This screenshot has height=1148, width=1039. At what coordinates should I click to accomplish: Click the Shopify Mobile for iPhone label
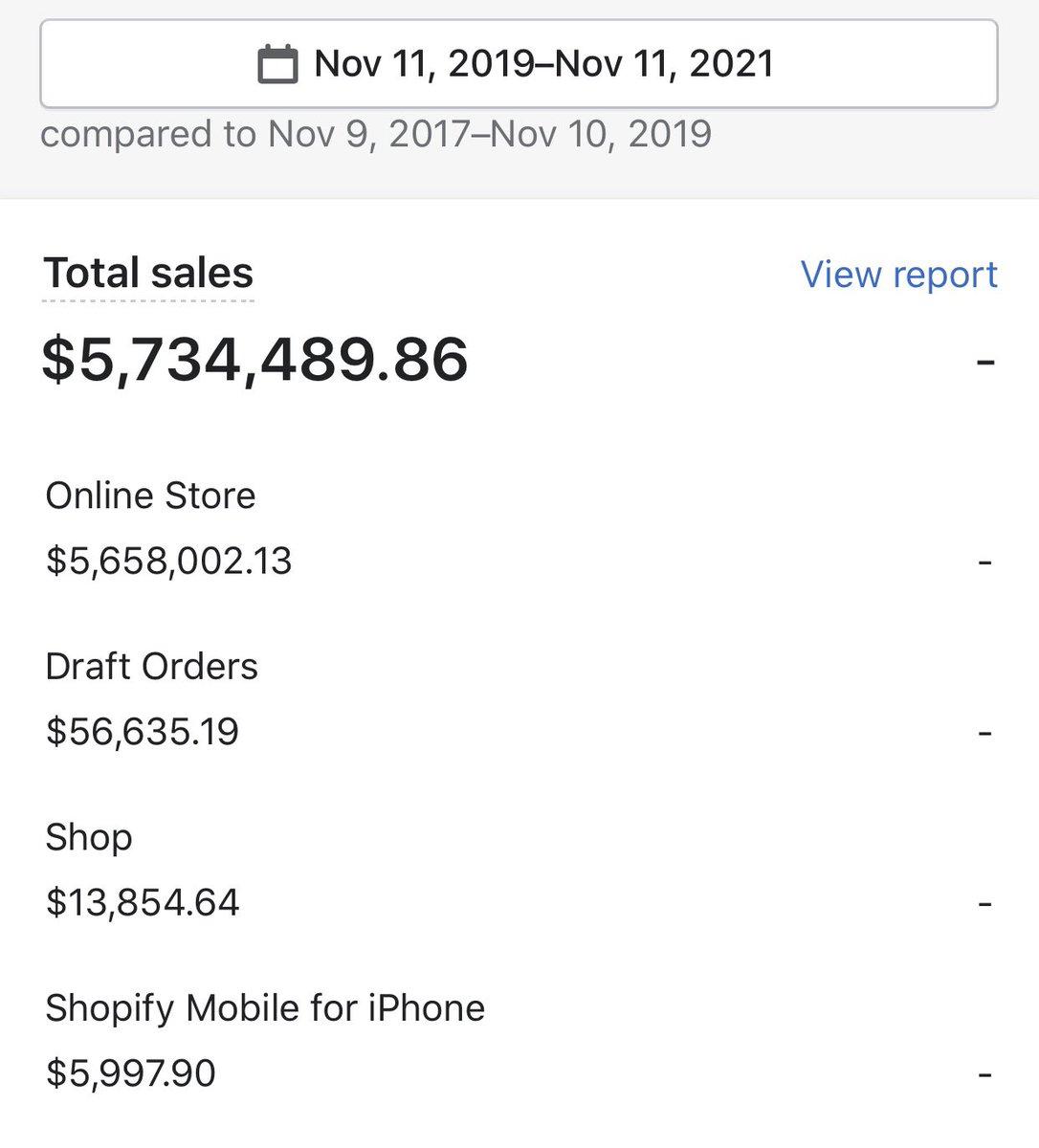click(x=265, y=1008)
